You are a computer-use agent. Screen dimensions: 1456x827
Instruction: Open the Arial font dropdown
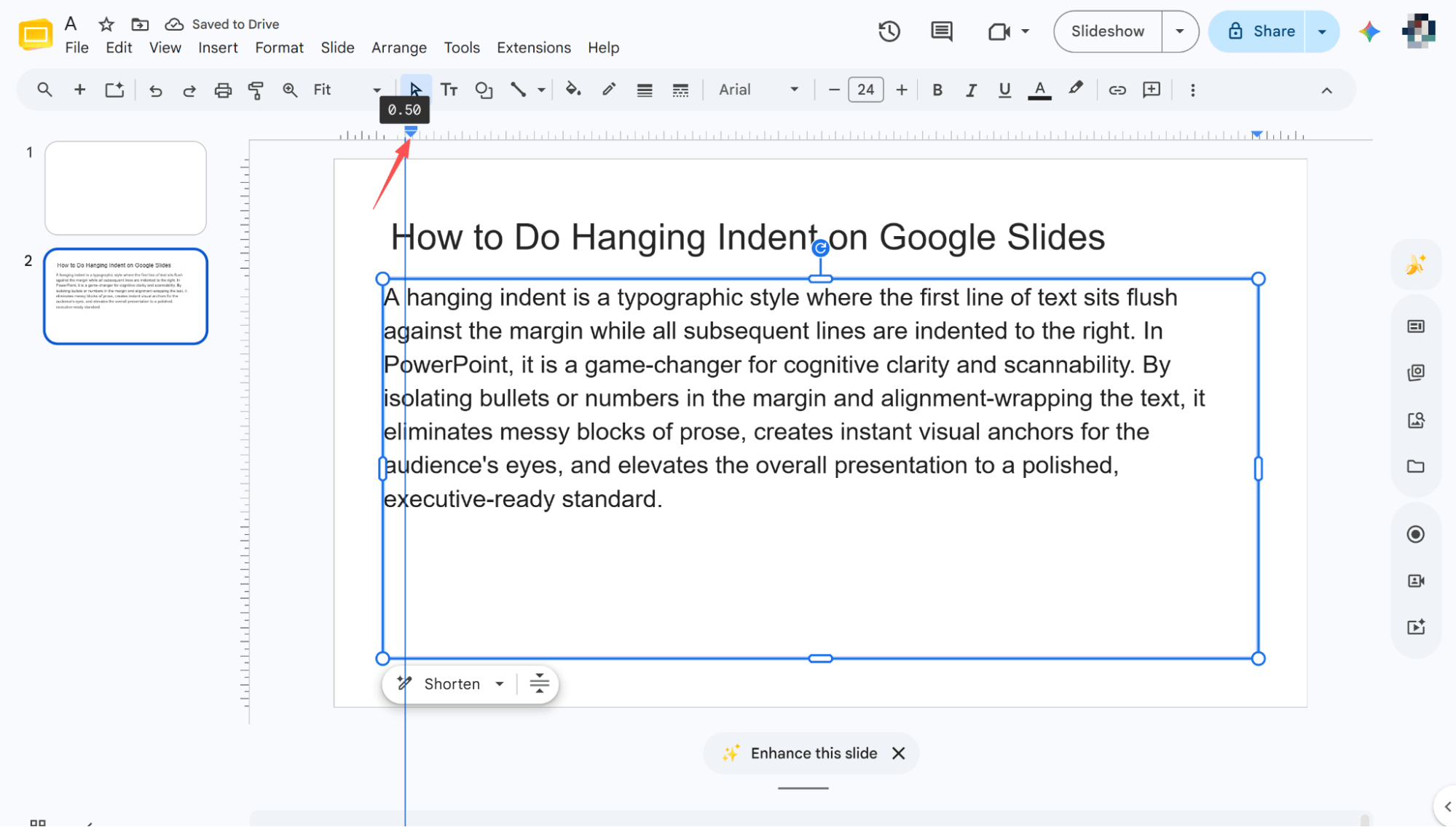click(x=758, y=90)
